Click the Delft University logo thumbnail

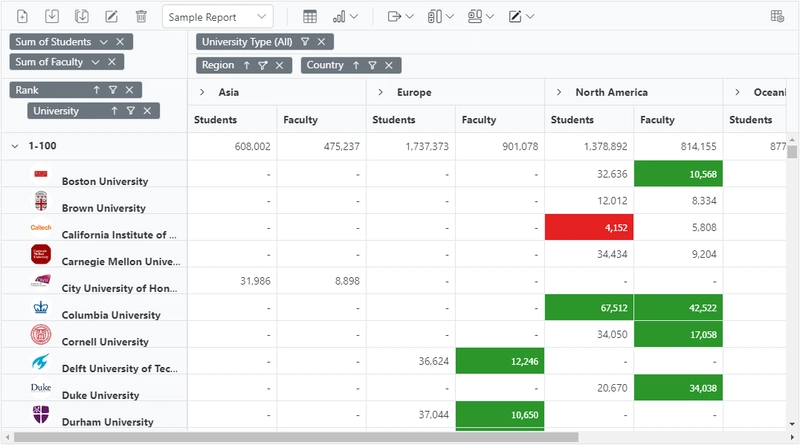(41, 361)
